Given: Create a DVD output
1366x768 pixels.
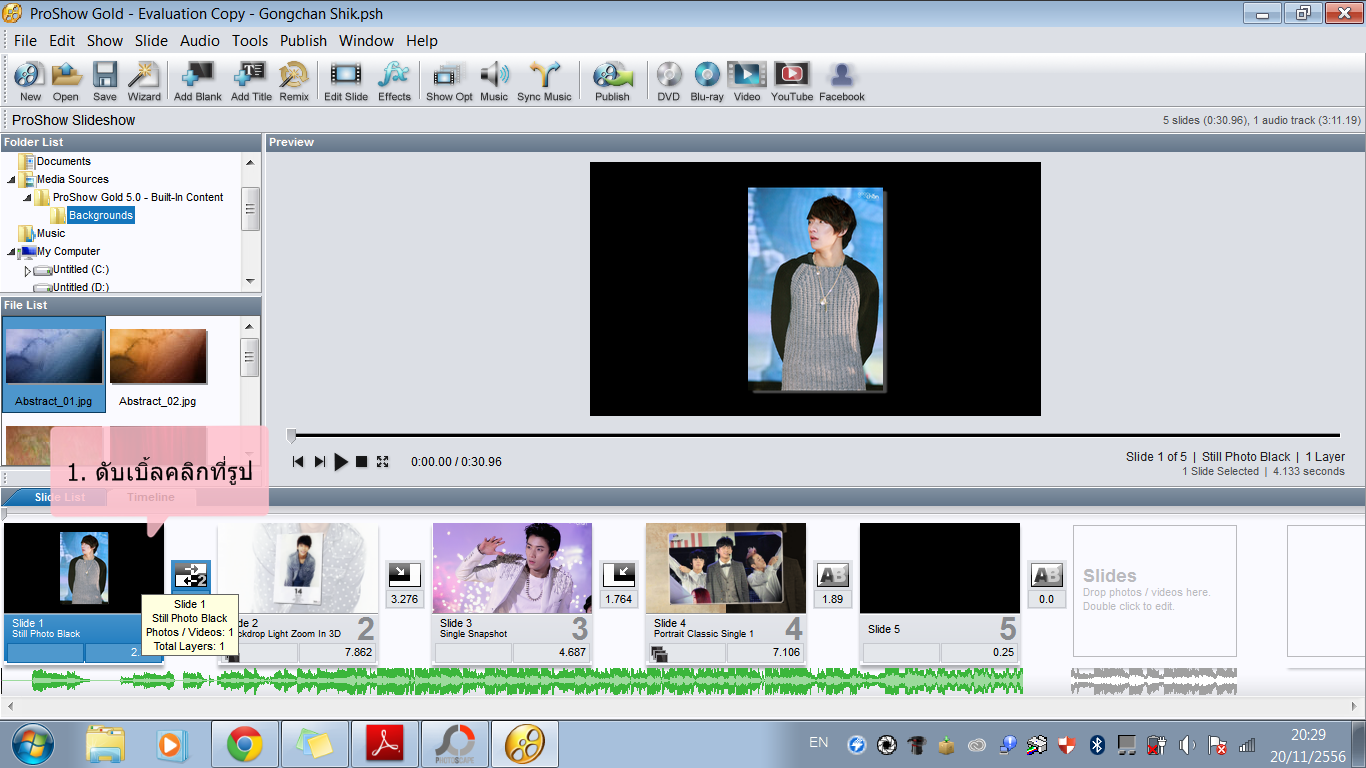Looking at the screenshot, I should [668, 81].
